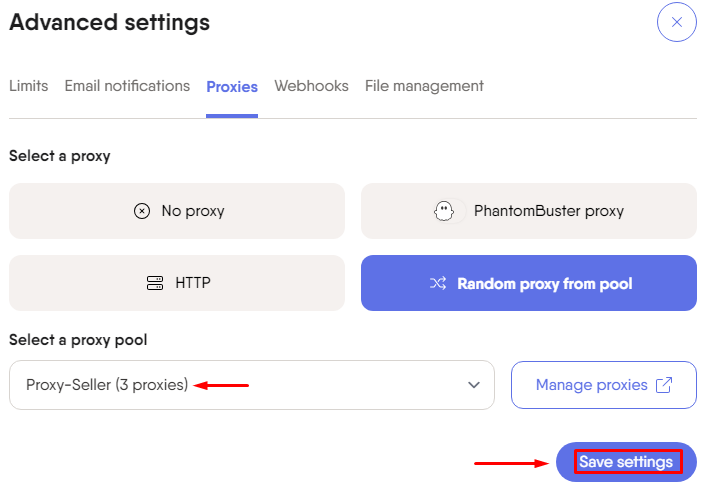Click the PhantomBuster ghost icon
Viewport: 707px width, 489px height.
(444, 211)
